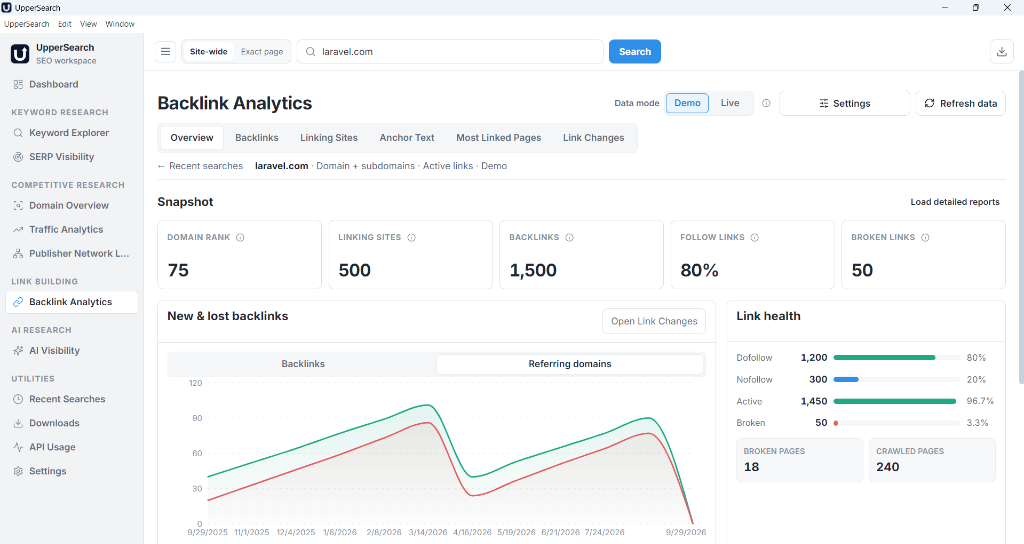
Task: Click the Follow Links value 80%
Action: [x=699, y=270]
